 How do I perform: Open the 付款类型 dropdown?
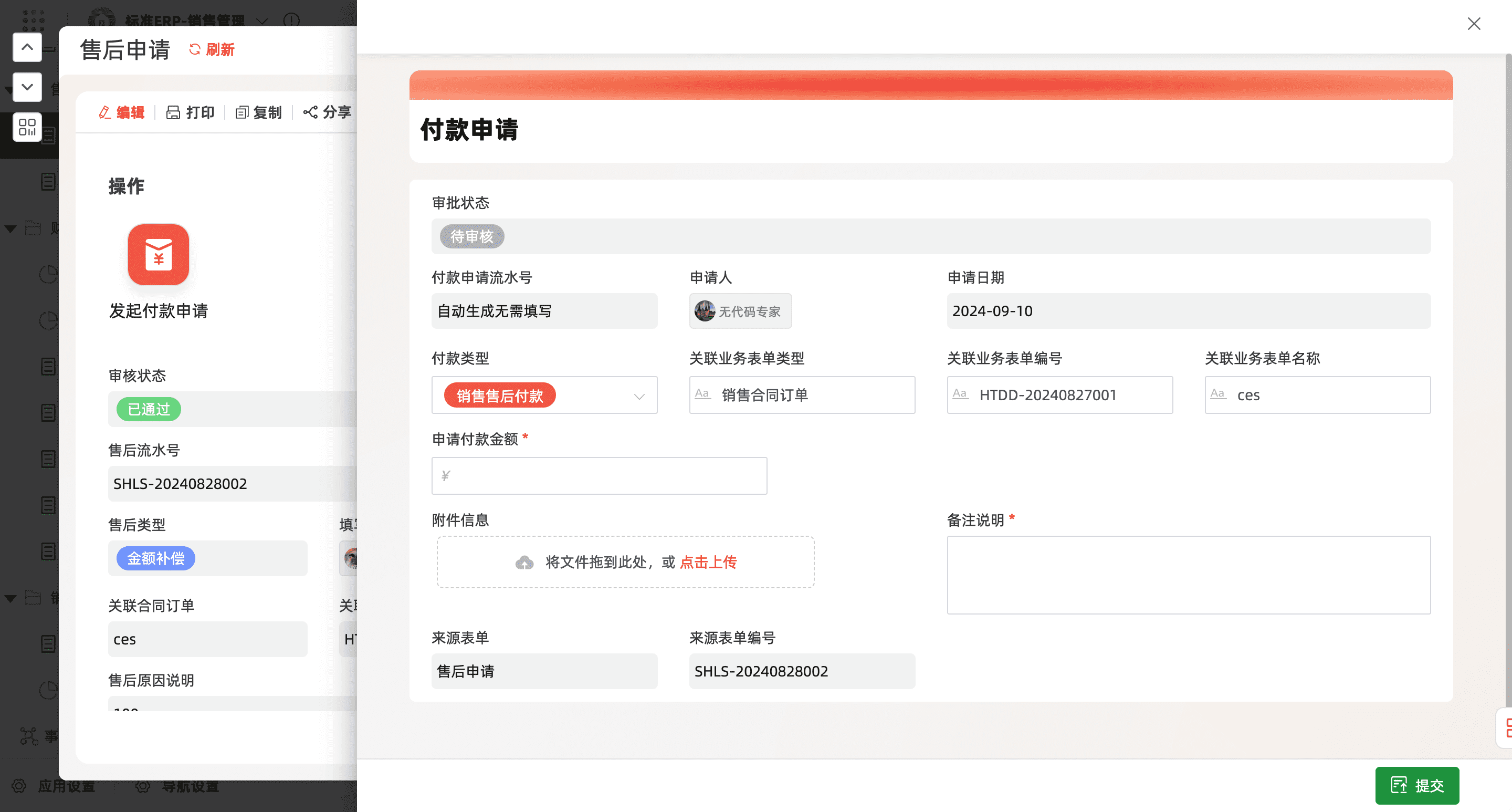pyautogui.click(x=638, y=397)
